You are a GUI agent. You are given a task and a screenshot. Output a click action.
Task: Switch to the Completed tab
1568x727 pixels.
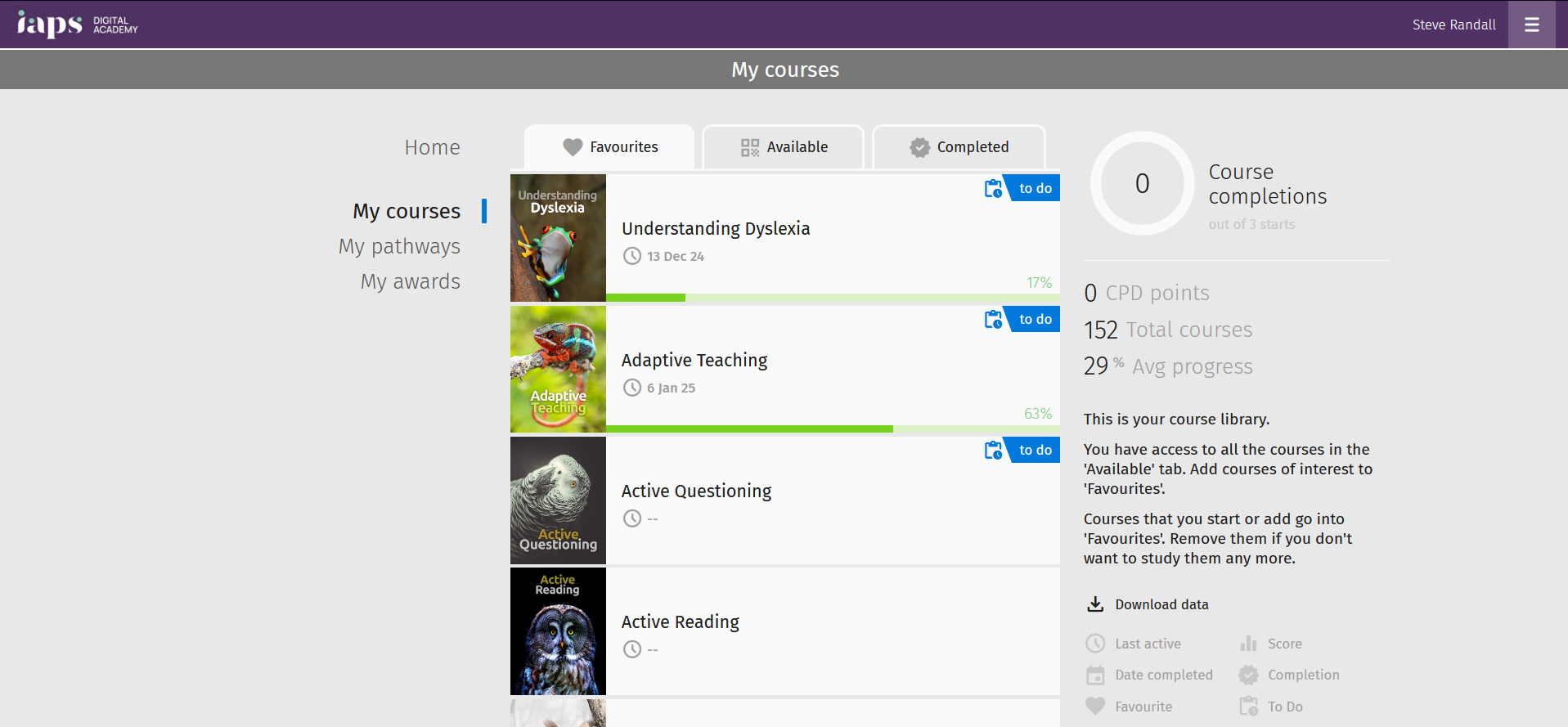959,147
